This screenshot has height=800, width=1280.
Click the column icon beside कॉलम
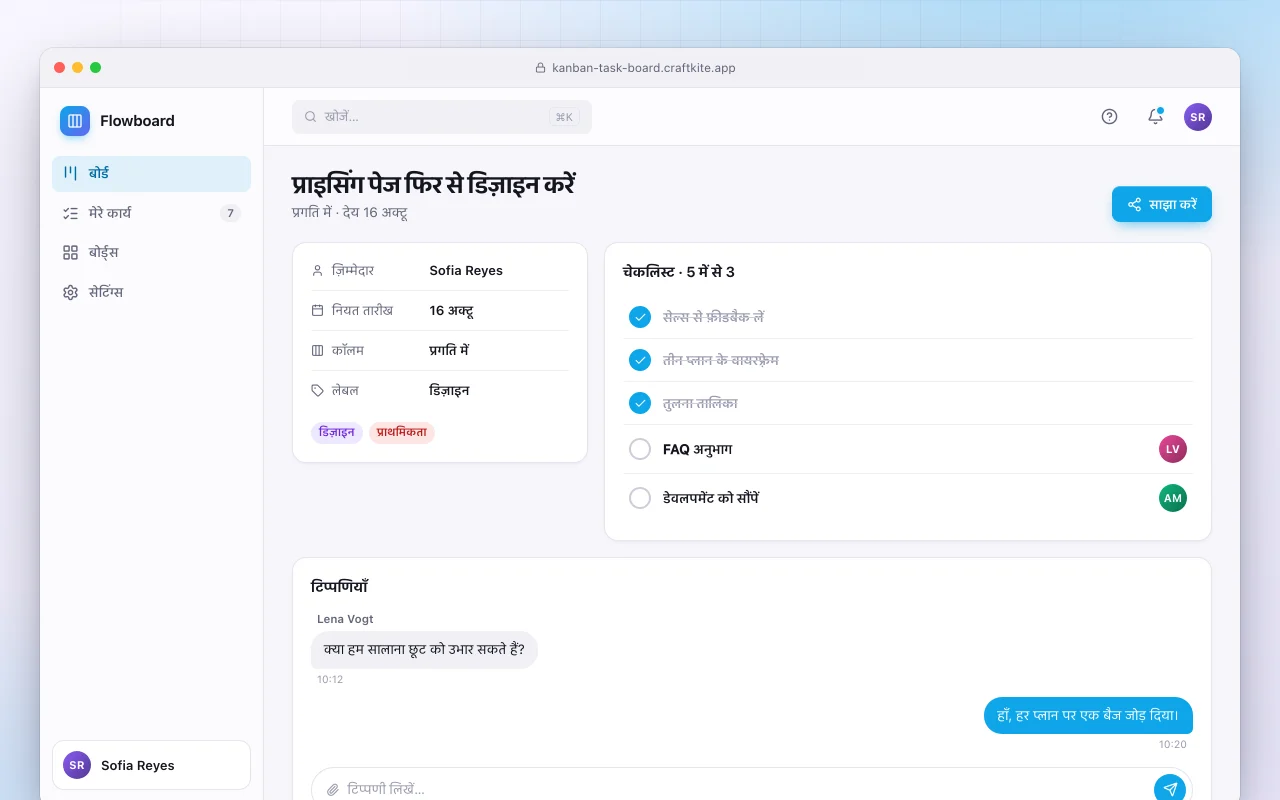coord(318,351)
